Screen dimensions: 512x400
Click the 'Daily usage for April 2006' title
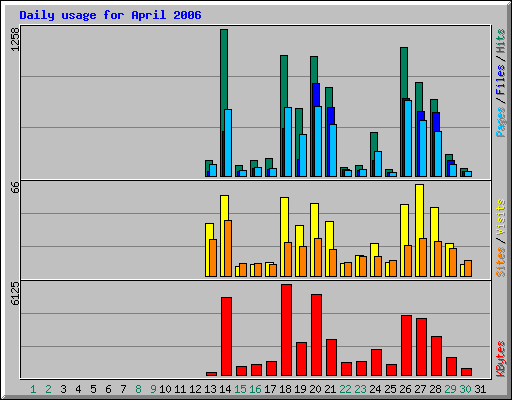coord(110,15)
